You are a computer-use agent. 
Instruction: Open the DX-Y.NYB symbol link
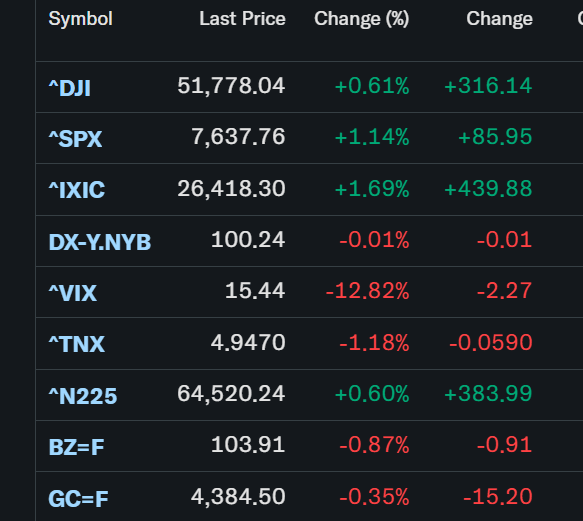[100, 242]
